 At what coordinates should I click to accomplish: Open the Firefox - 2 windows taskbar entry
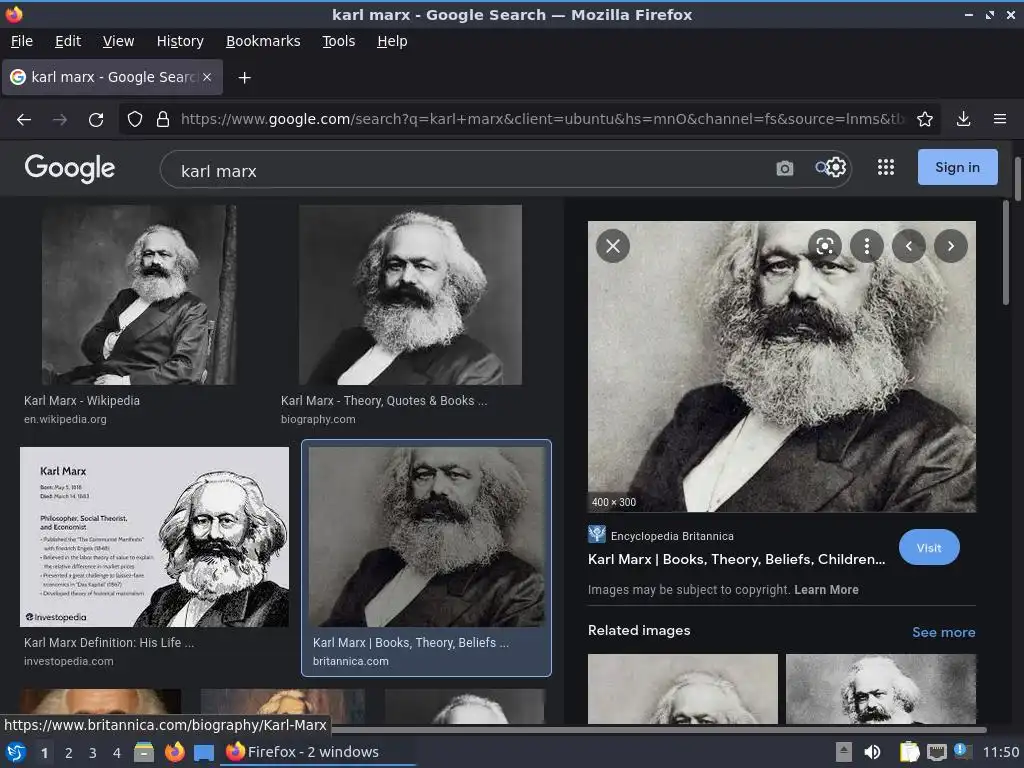(x=318, y=752)
